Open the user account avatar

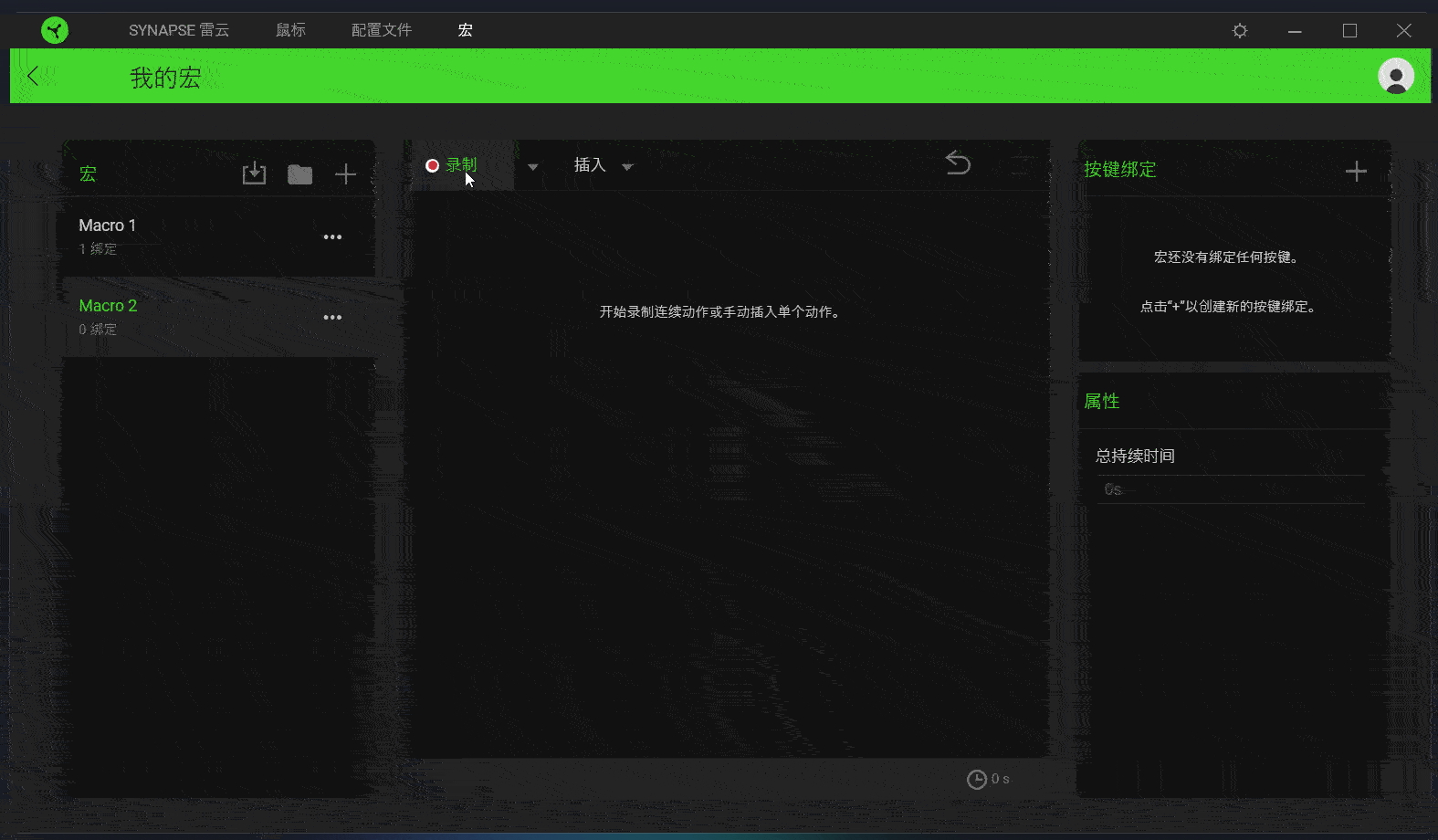1396,76
